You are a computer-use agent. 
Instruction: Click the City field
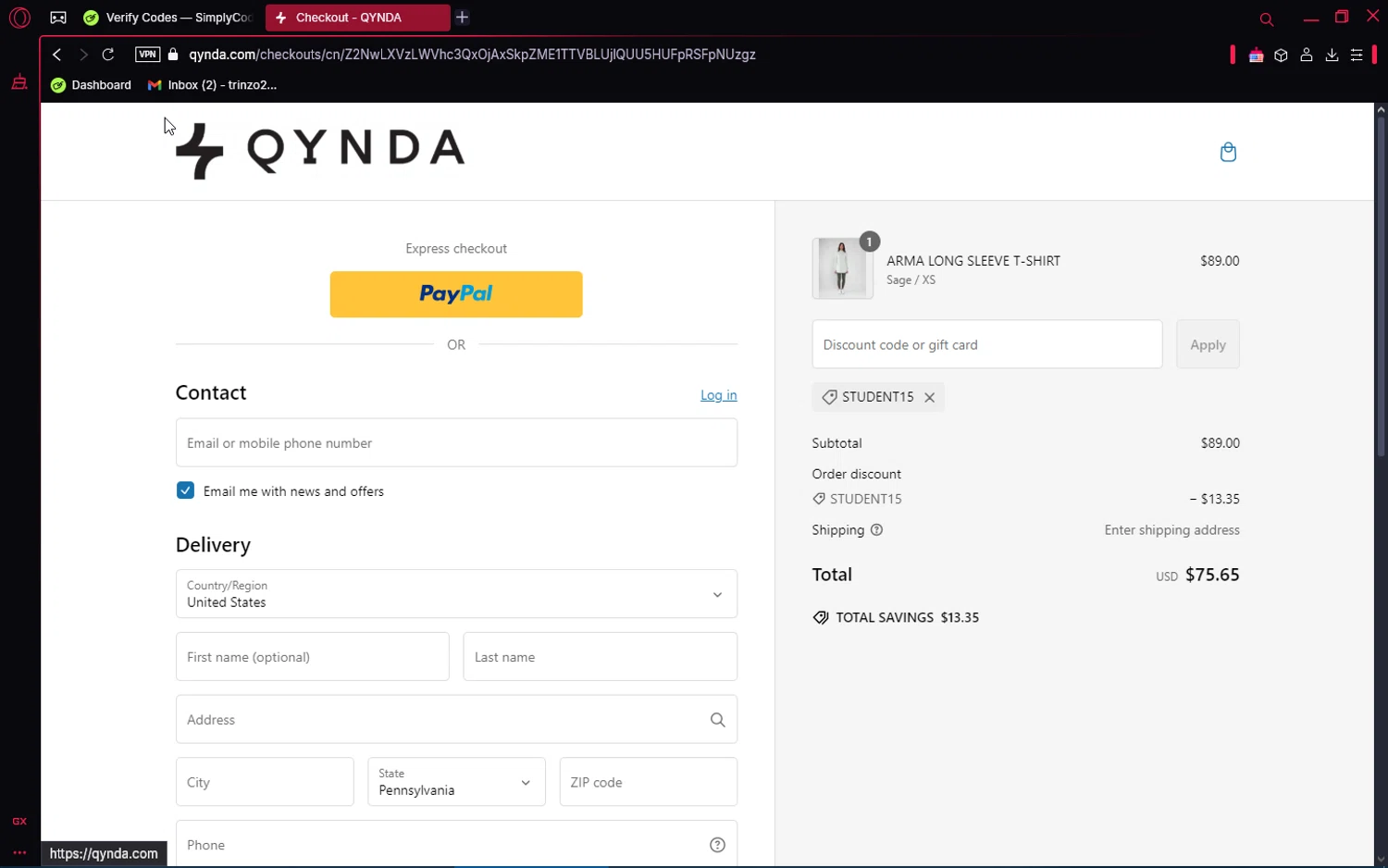pyautogui.click(x=265, y=782)
